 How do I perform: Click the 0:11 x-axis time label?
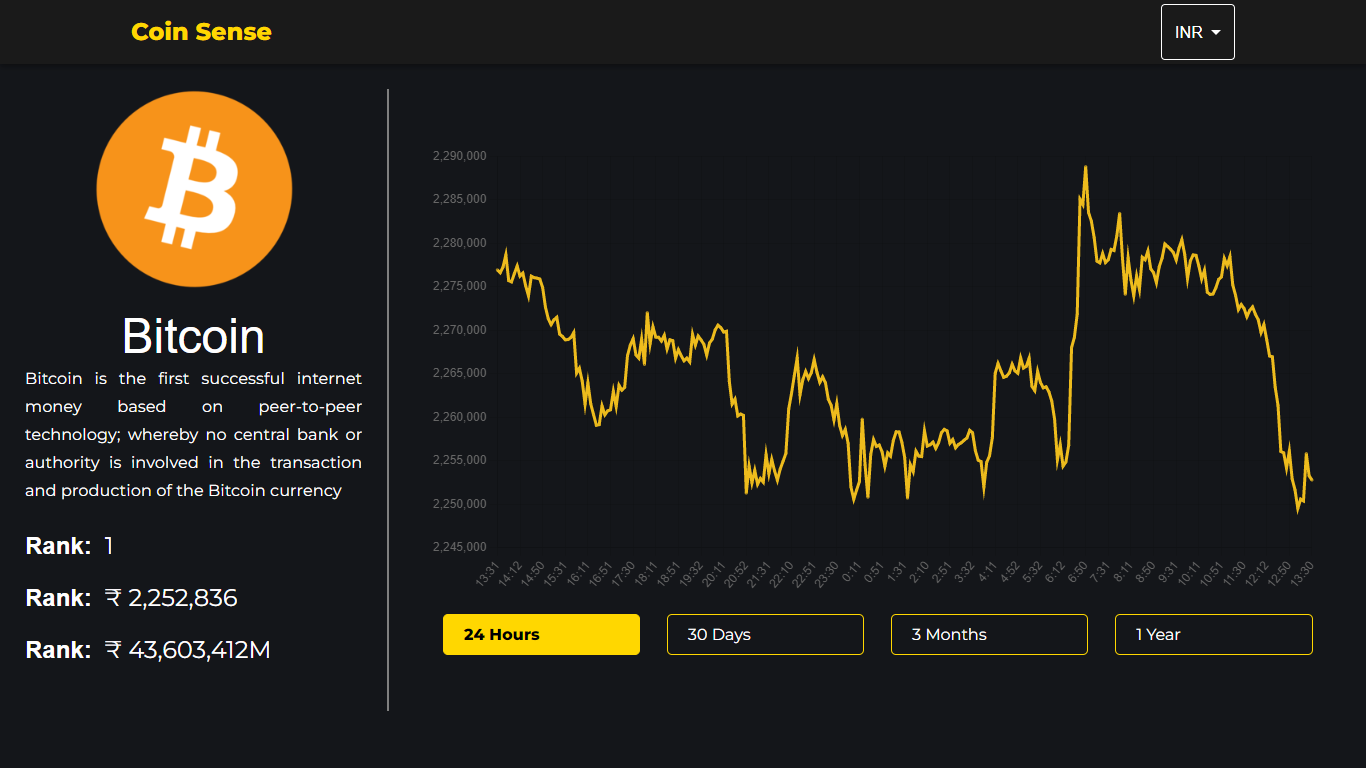pos(852,573)
